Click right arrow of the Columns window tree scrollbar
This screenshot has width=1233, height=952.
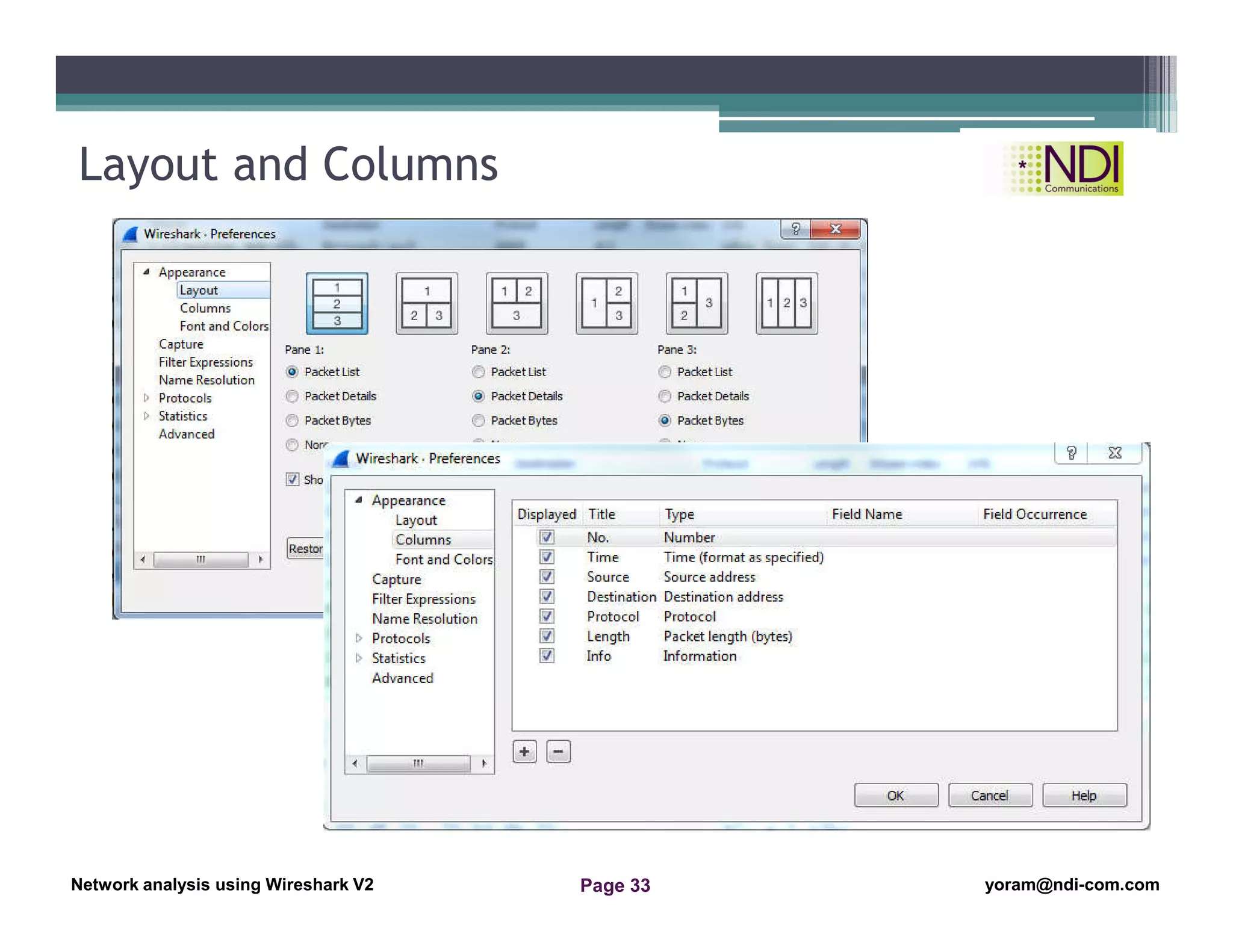tap(485, 764)
